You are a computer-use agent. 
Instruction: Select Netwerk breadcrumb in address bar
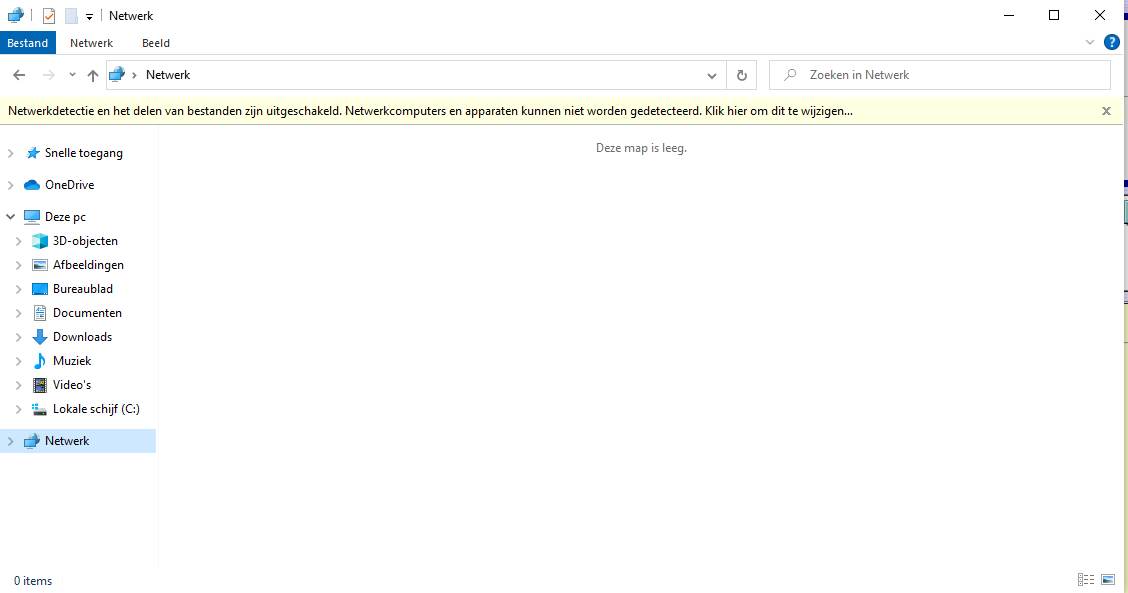(x=168, y=75)
